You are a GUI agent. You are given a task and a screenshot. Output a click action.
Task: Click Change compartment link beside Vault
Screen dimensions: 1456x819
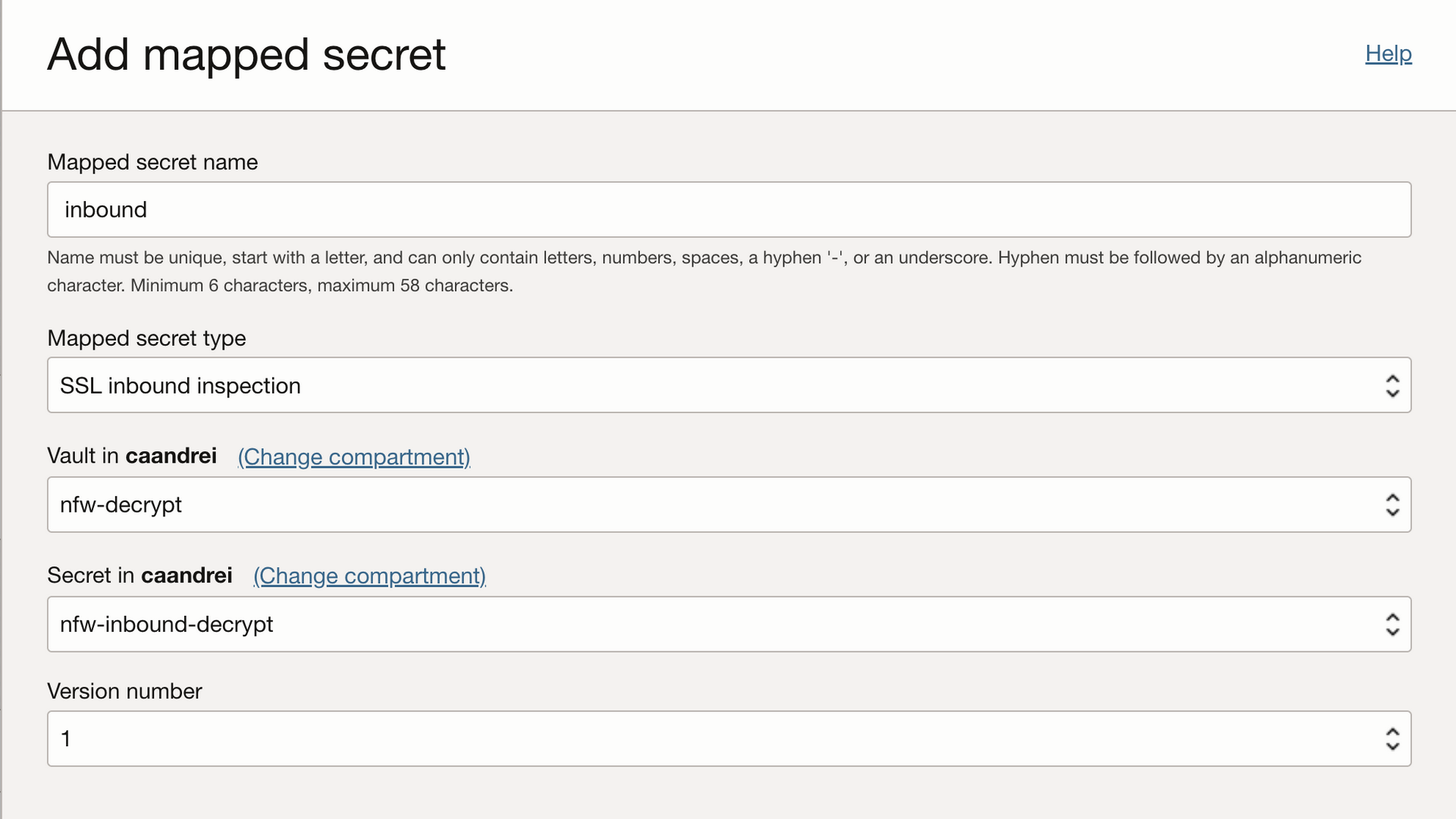[354, 457]
